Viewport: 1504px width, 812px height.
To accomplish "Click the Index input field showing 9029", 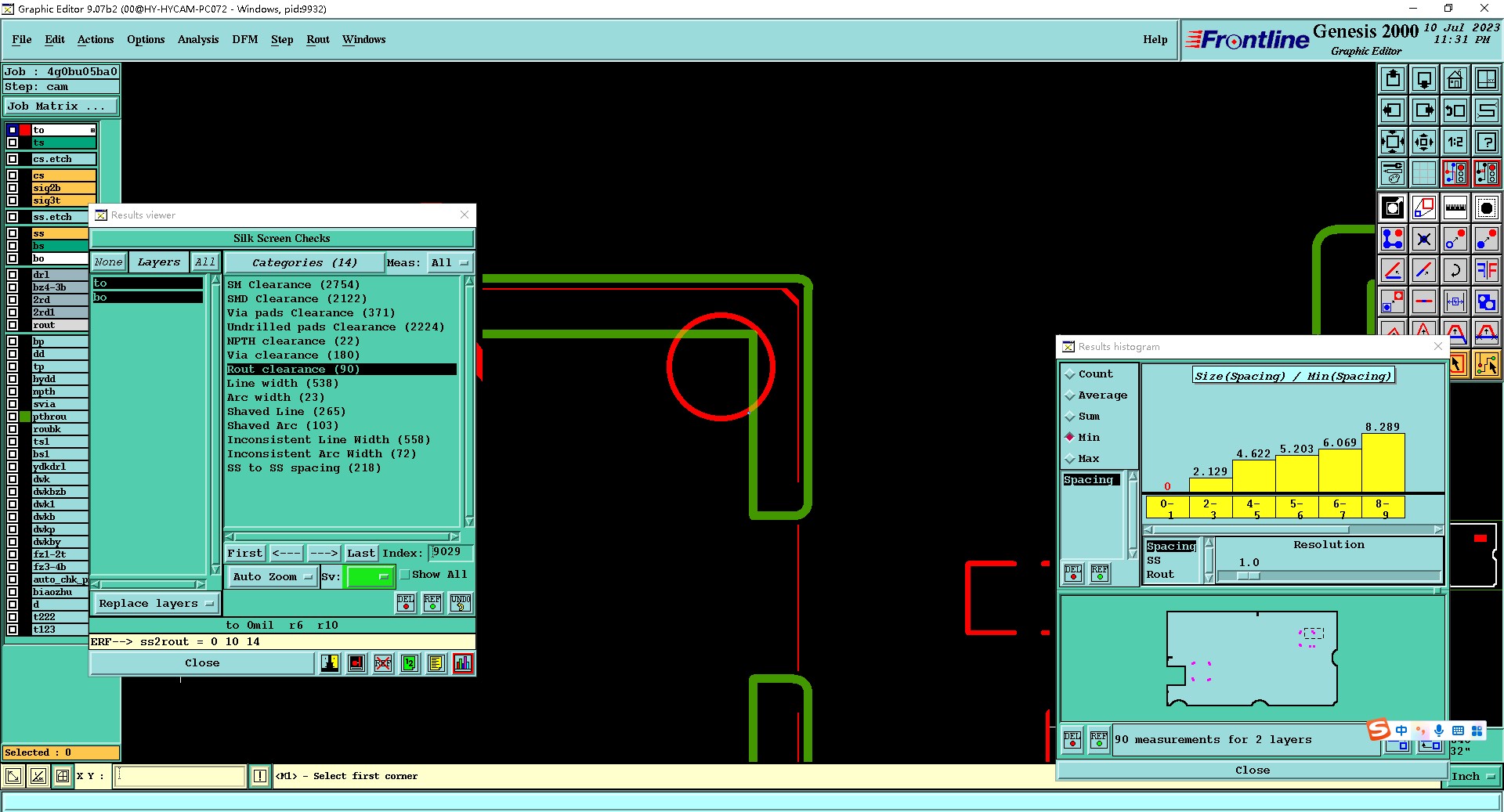I will pyautogui.click(x=450, y=553).
